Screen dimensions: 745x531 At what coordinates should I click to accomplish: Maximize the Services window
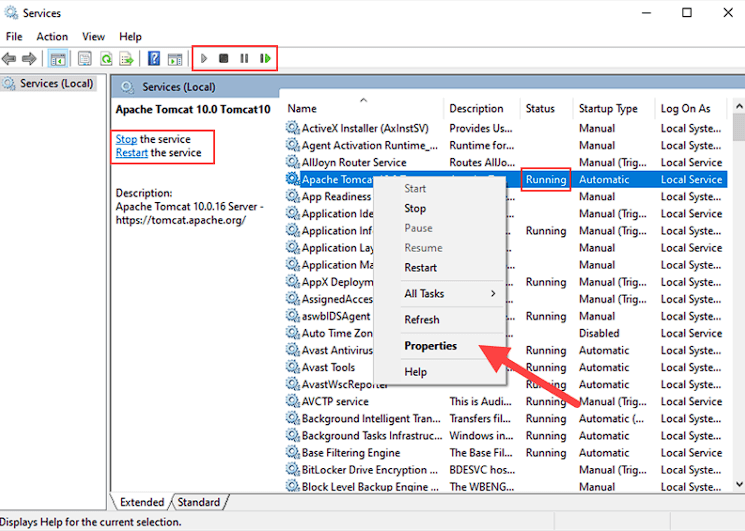pos(687,13)
